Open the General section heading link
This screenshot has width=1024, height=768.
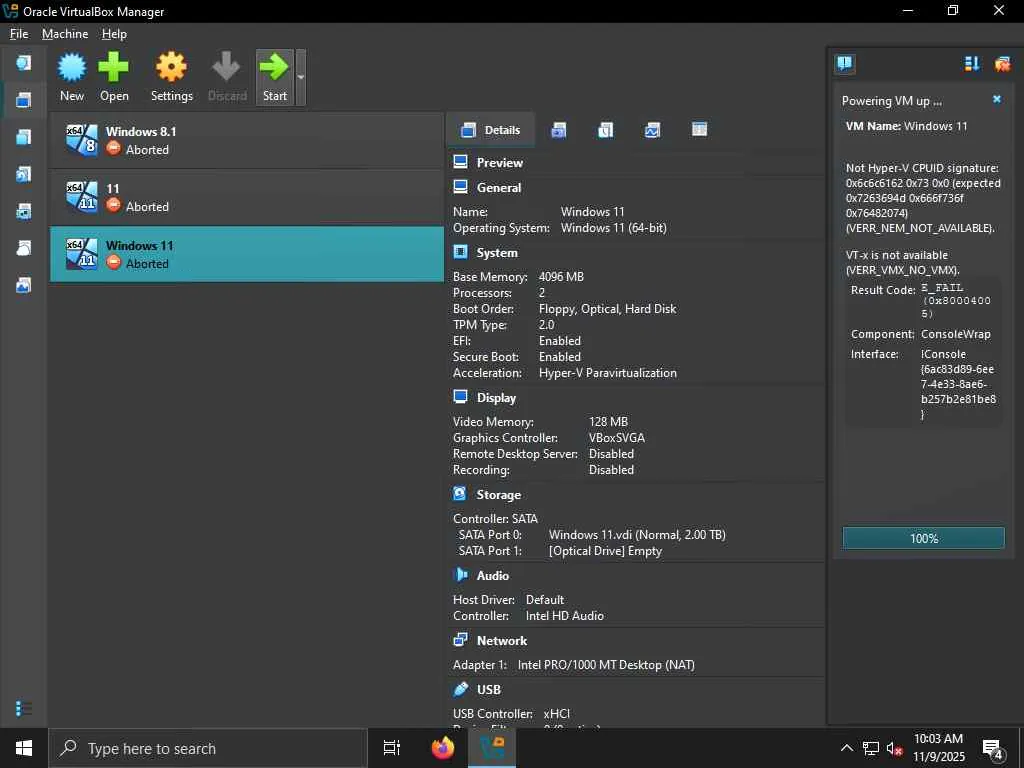click(x=499, y=187)
